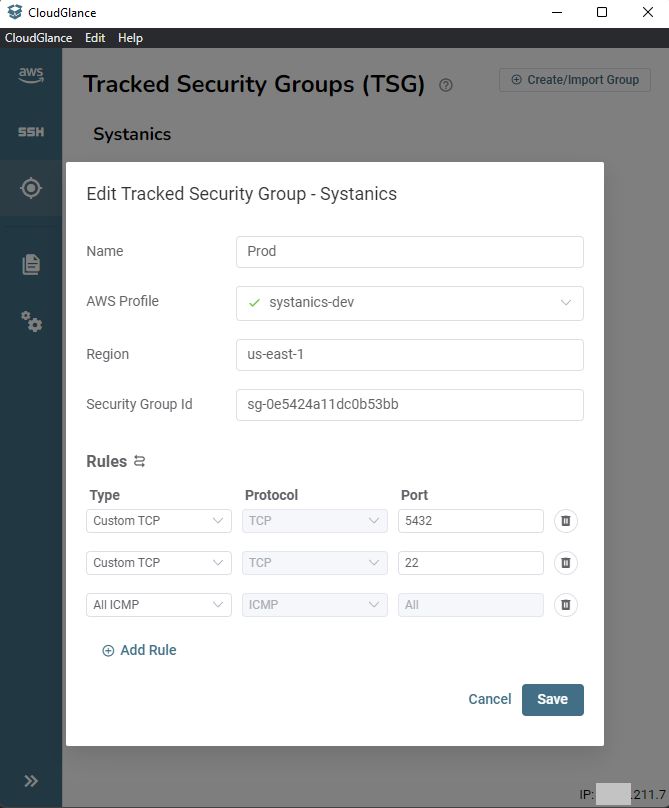Click the help question mark beside TSG title
This screenshot has height=808, width=669.
click(x=445, y=85)
